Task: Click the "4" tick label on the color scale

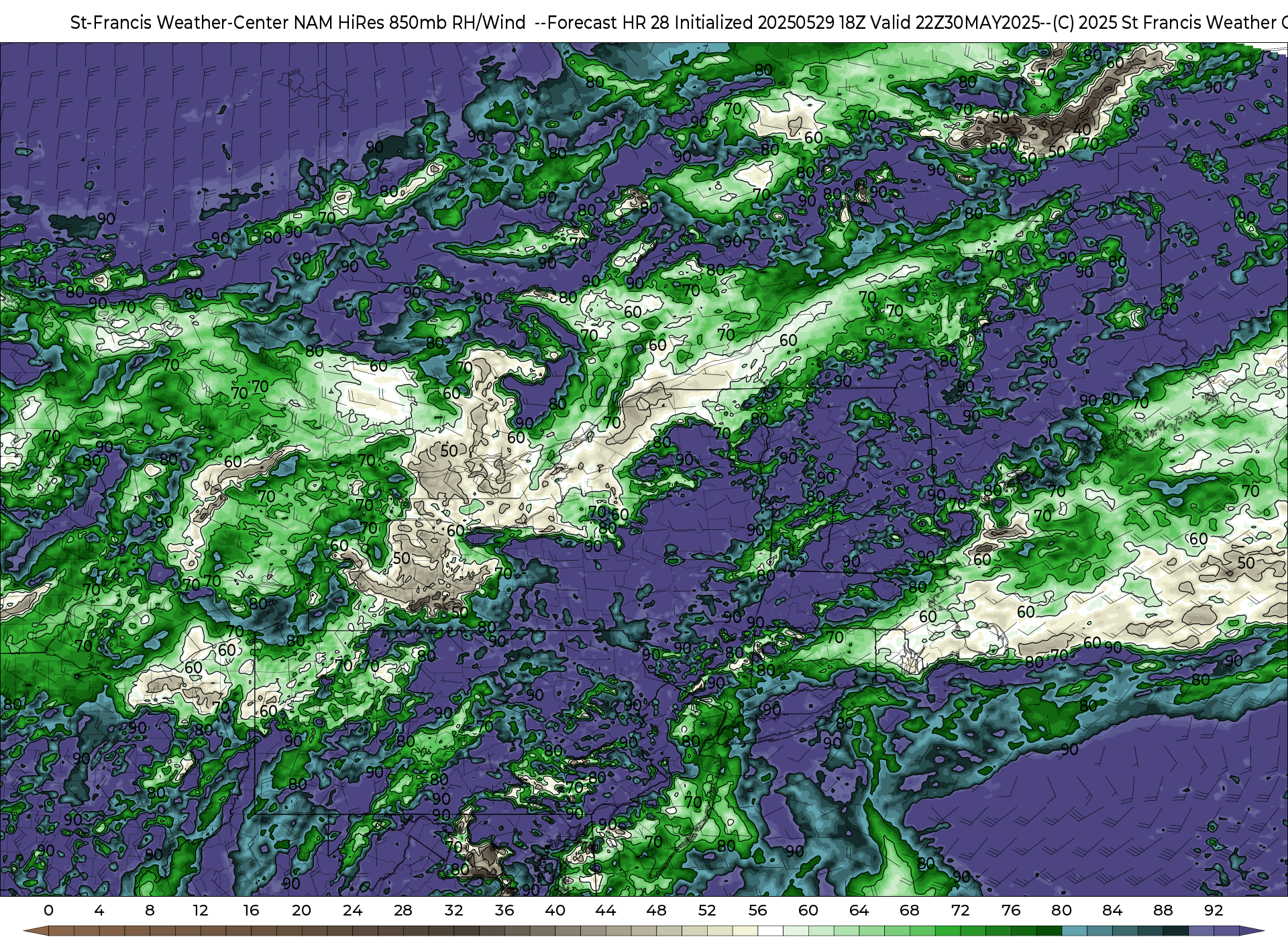Action: pos(99,910)
